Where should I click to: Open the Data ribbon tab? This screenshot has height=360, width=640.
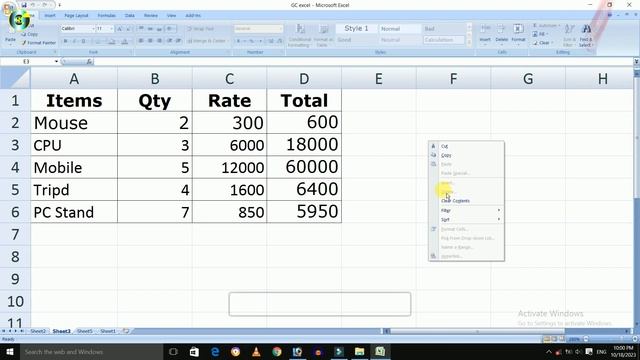(130, 16)
